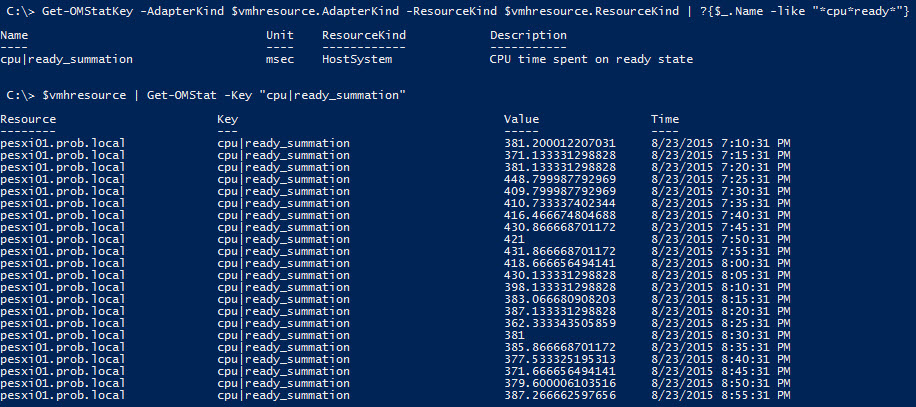Click the Time column header
Screen dimensions: 916x407
665,119
